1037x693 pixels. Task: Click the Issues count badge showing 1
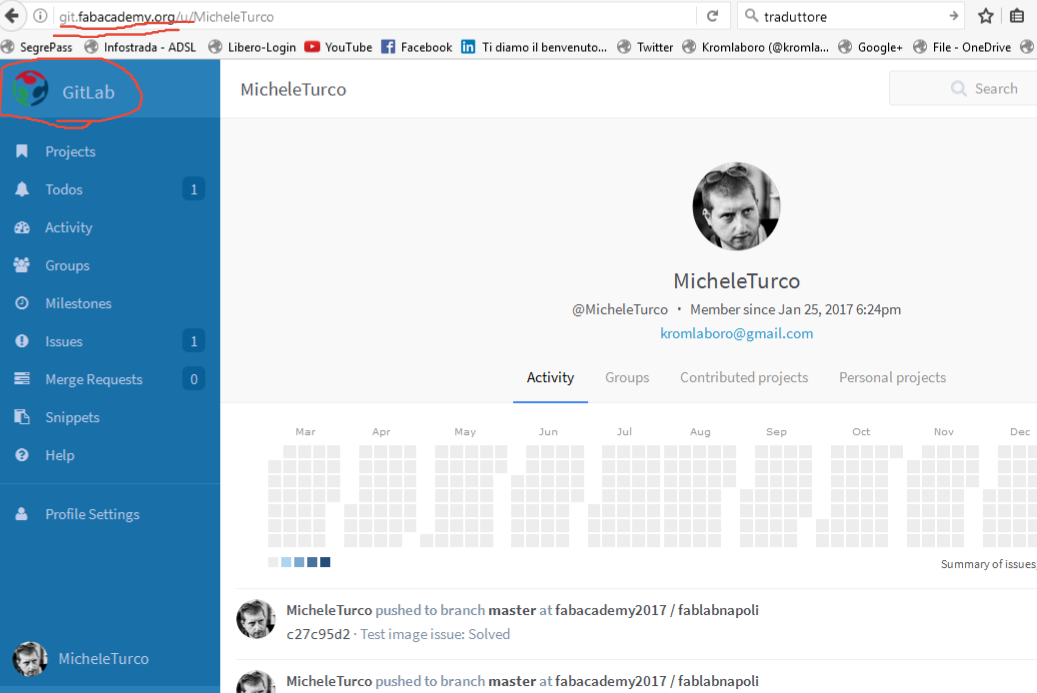194,341
